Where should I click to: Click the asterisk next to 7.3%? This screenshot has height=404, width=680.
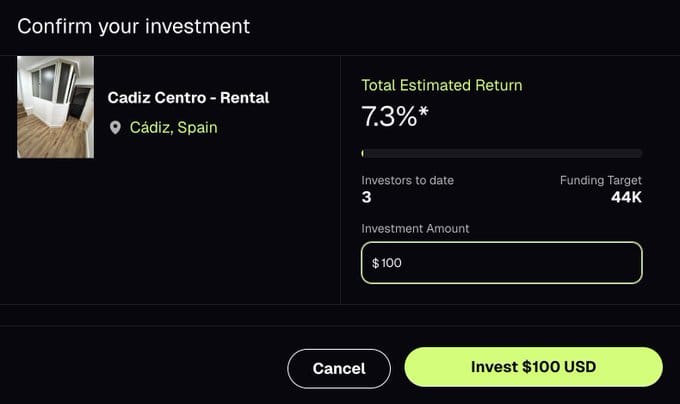tap(423, 112)
